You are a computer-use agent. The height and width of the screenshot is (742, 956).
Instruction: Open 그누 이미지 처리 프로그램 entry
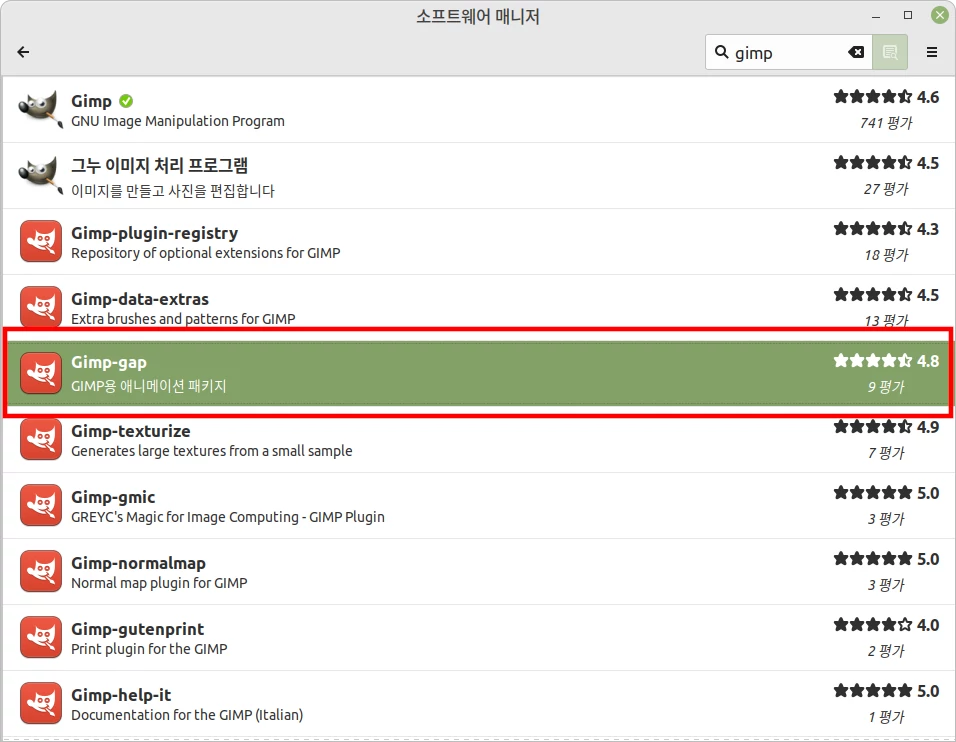[x=160, y=166]
